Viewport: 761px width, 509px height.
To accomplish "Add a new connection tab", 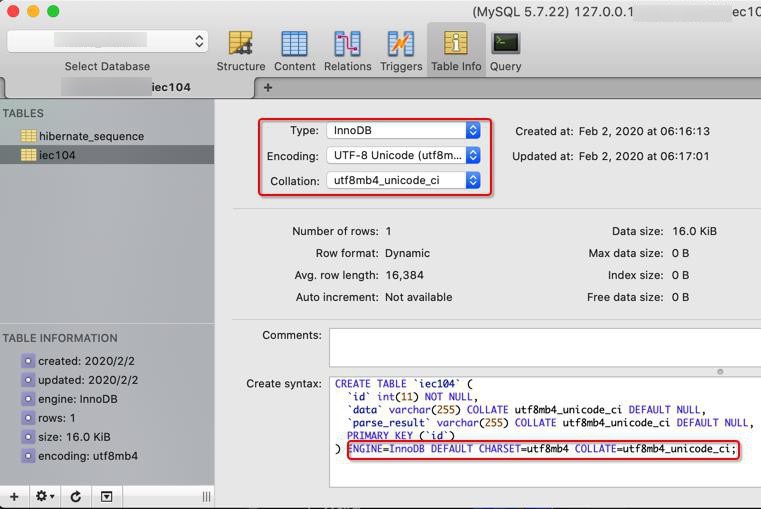I will (x=267, y=88).
